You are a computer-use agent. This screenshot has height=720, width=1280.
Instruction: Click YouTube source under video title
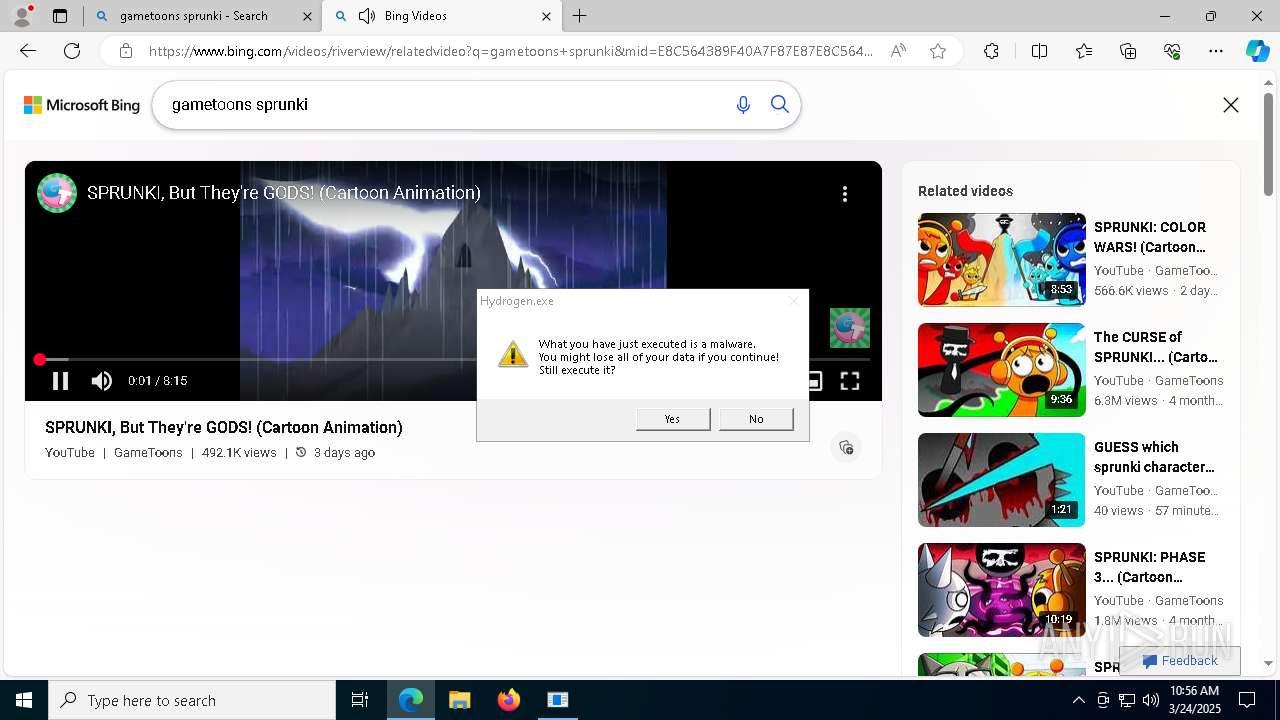tap(70, 453)
